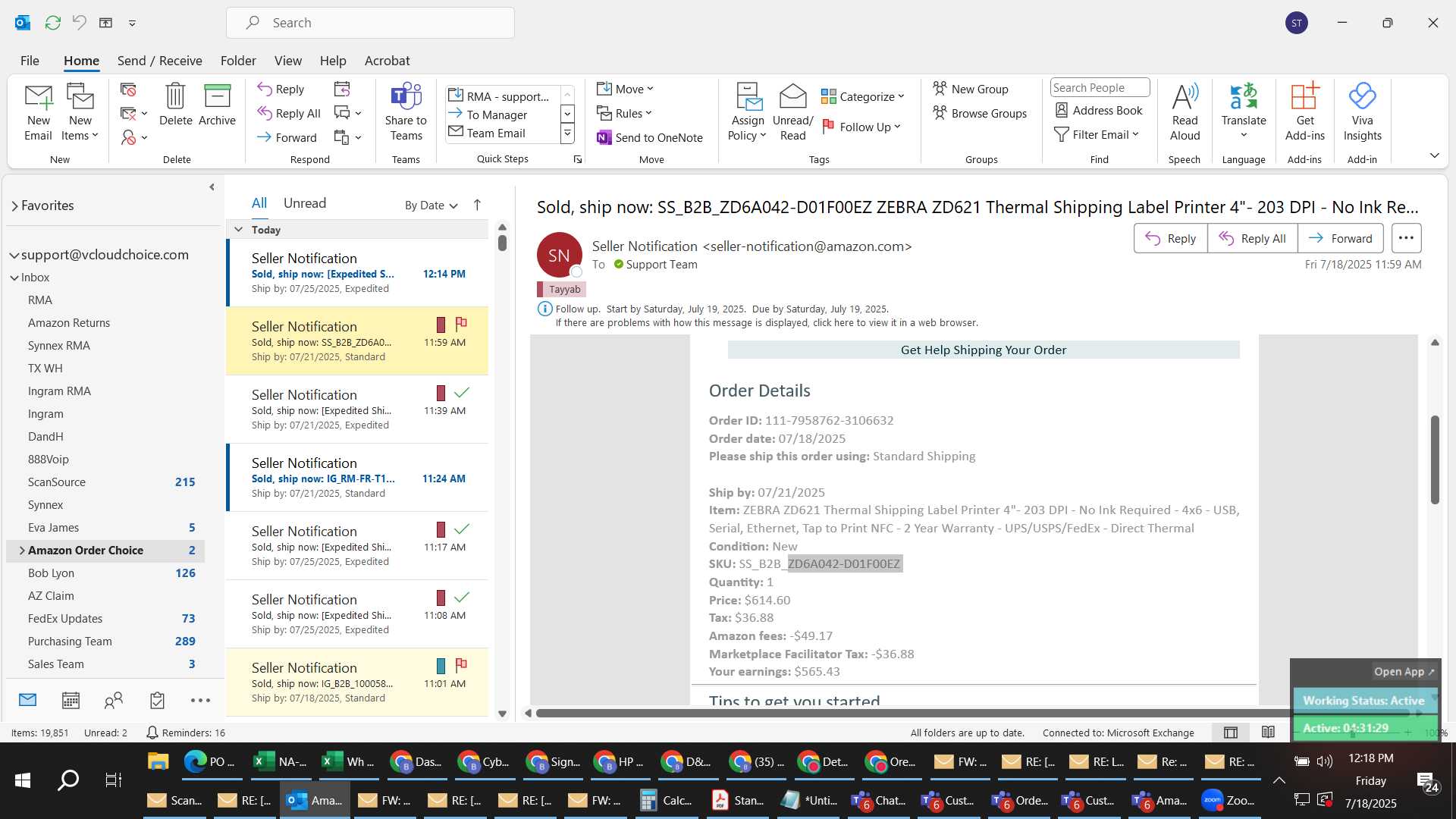This screenshot has width=1456, height=819.
Task: Open the Rules dropdown
Action: [x=624, y=113]
